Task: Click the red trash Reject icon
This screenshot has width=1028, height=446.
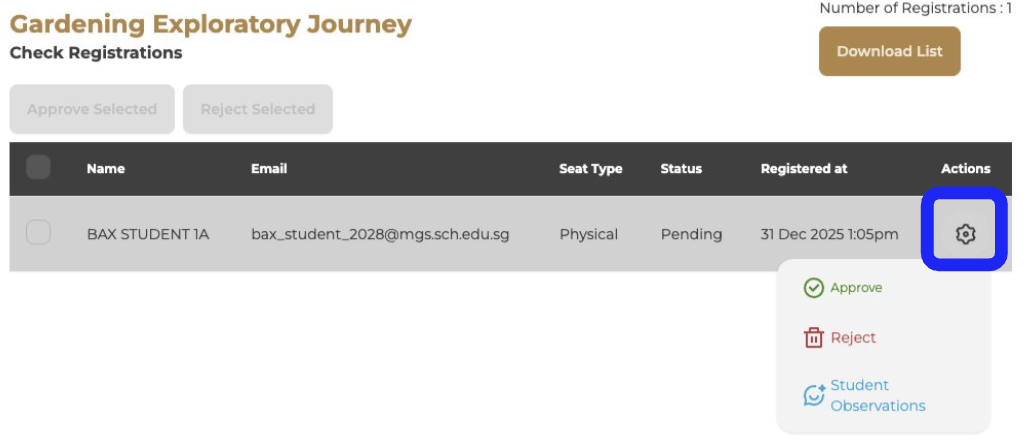Action: (x=814, y=338)
